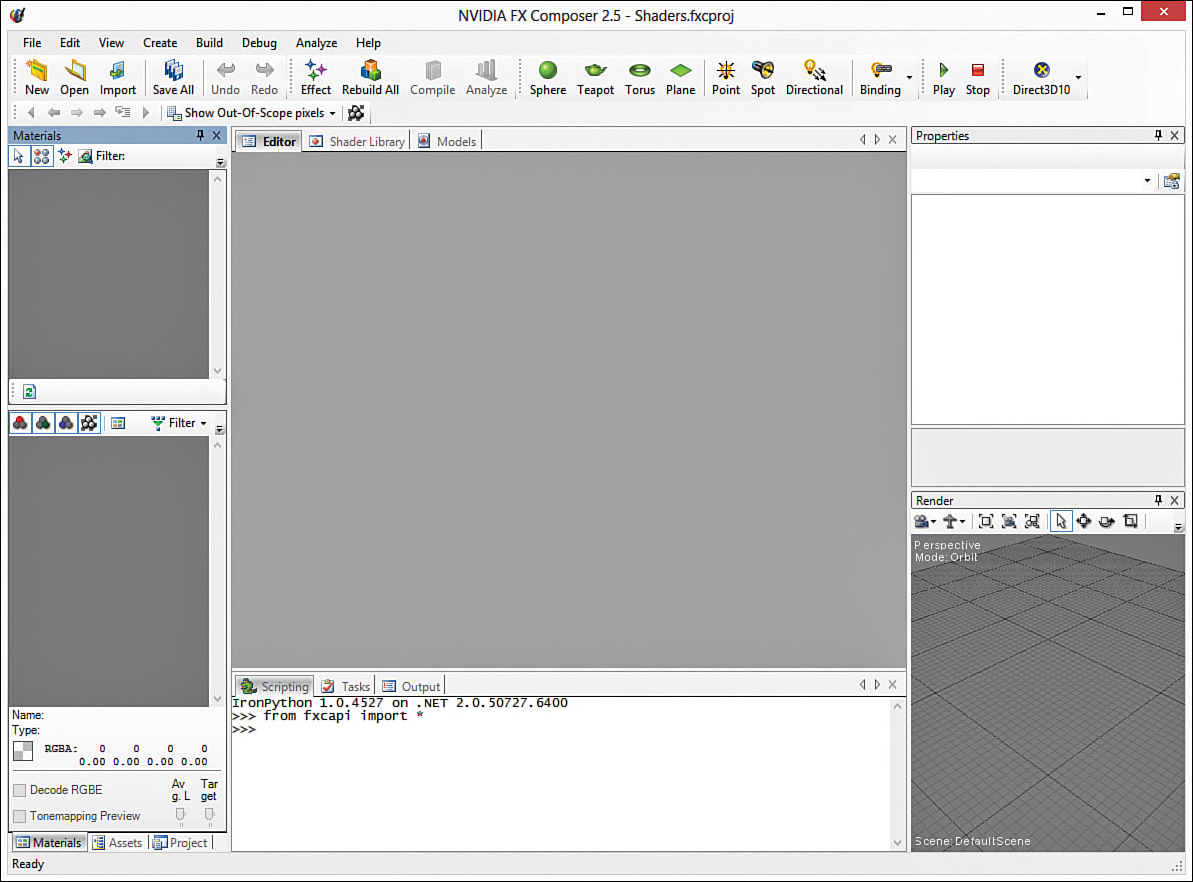Open texture Filter dropdown menu
Viewport: 1193px width, 882px height.
179,423
